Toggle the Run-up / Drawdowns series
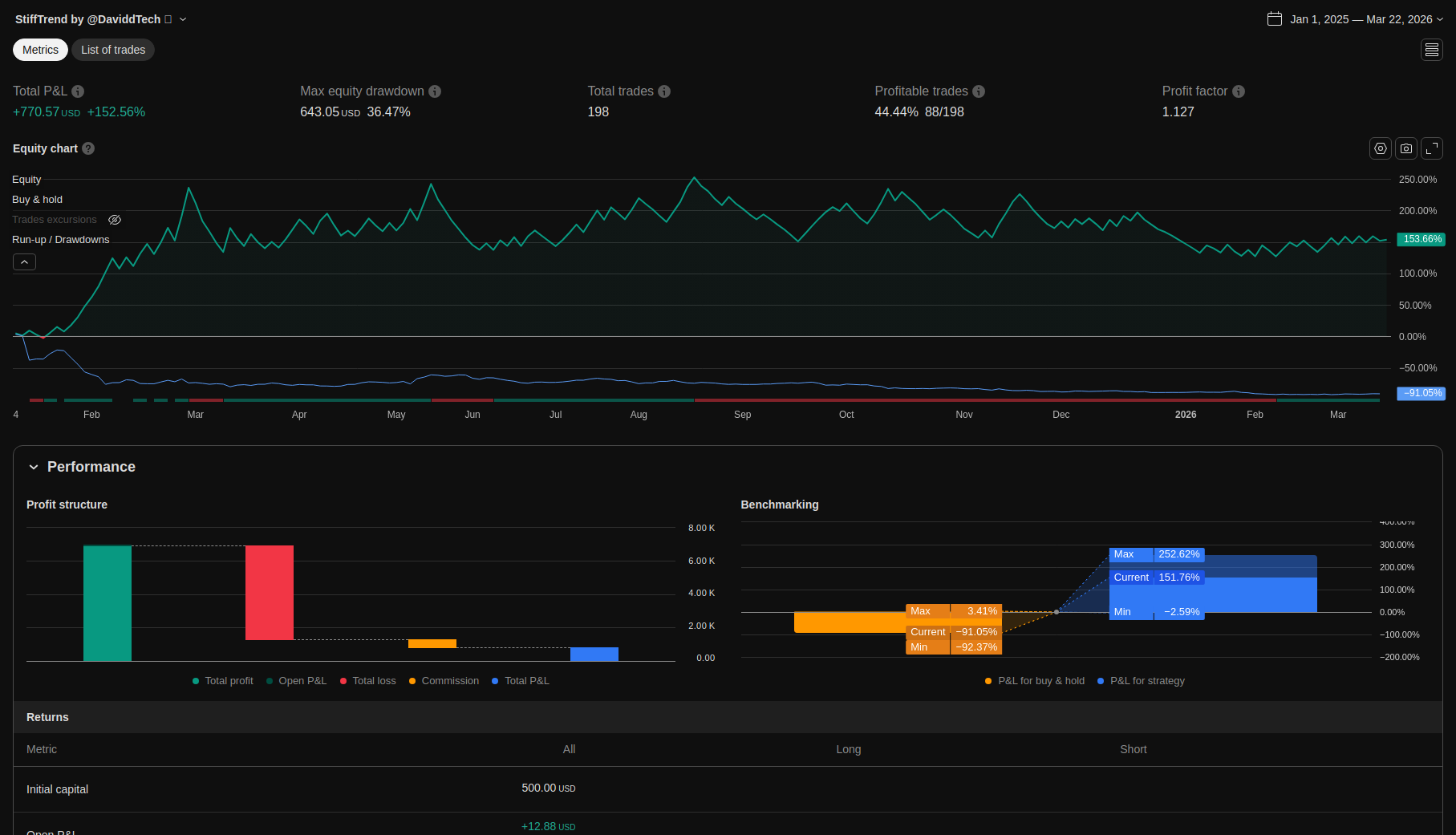This screenshot has height=835, width=1456. [60, 240]
